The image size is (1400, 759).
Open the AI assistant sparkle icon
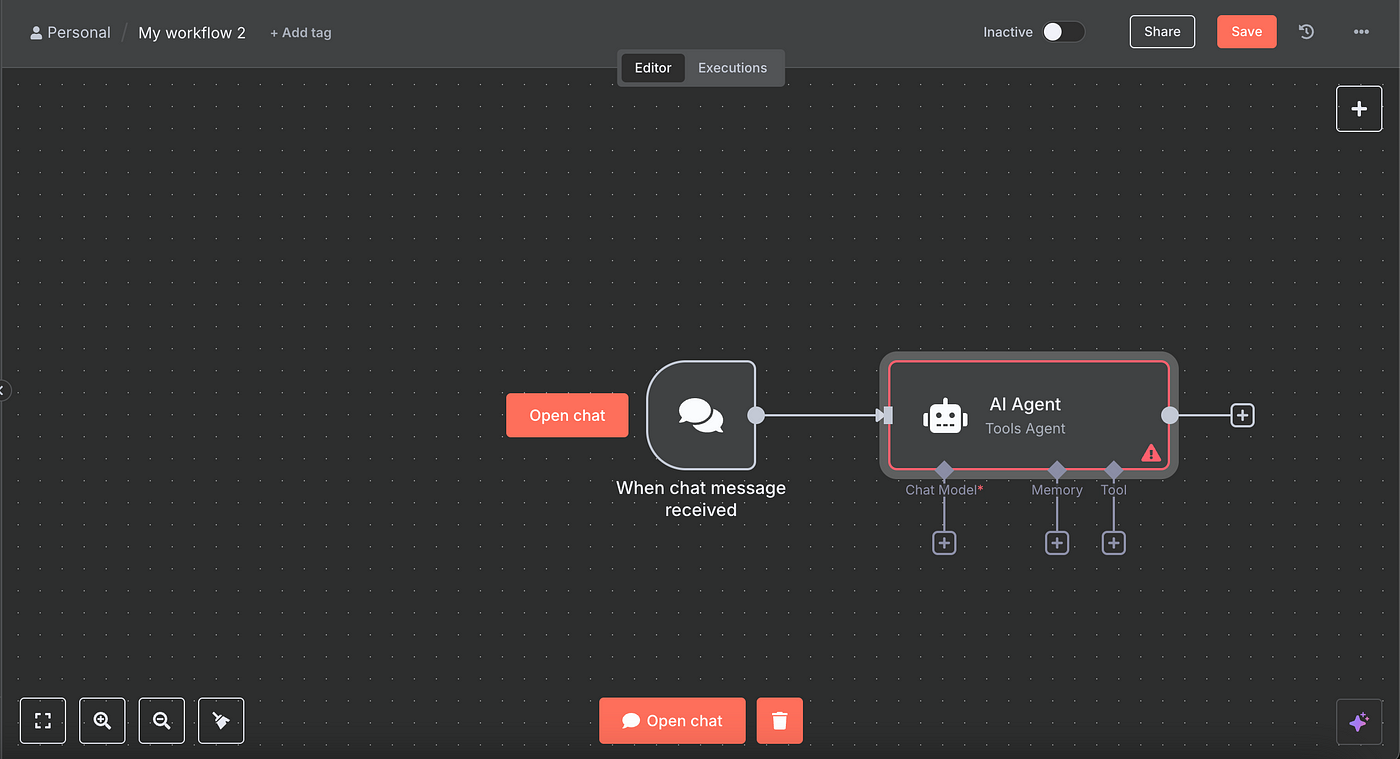point(1359,722)
